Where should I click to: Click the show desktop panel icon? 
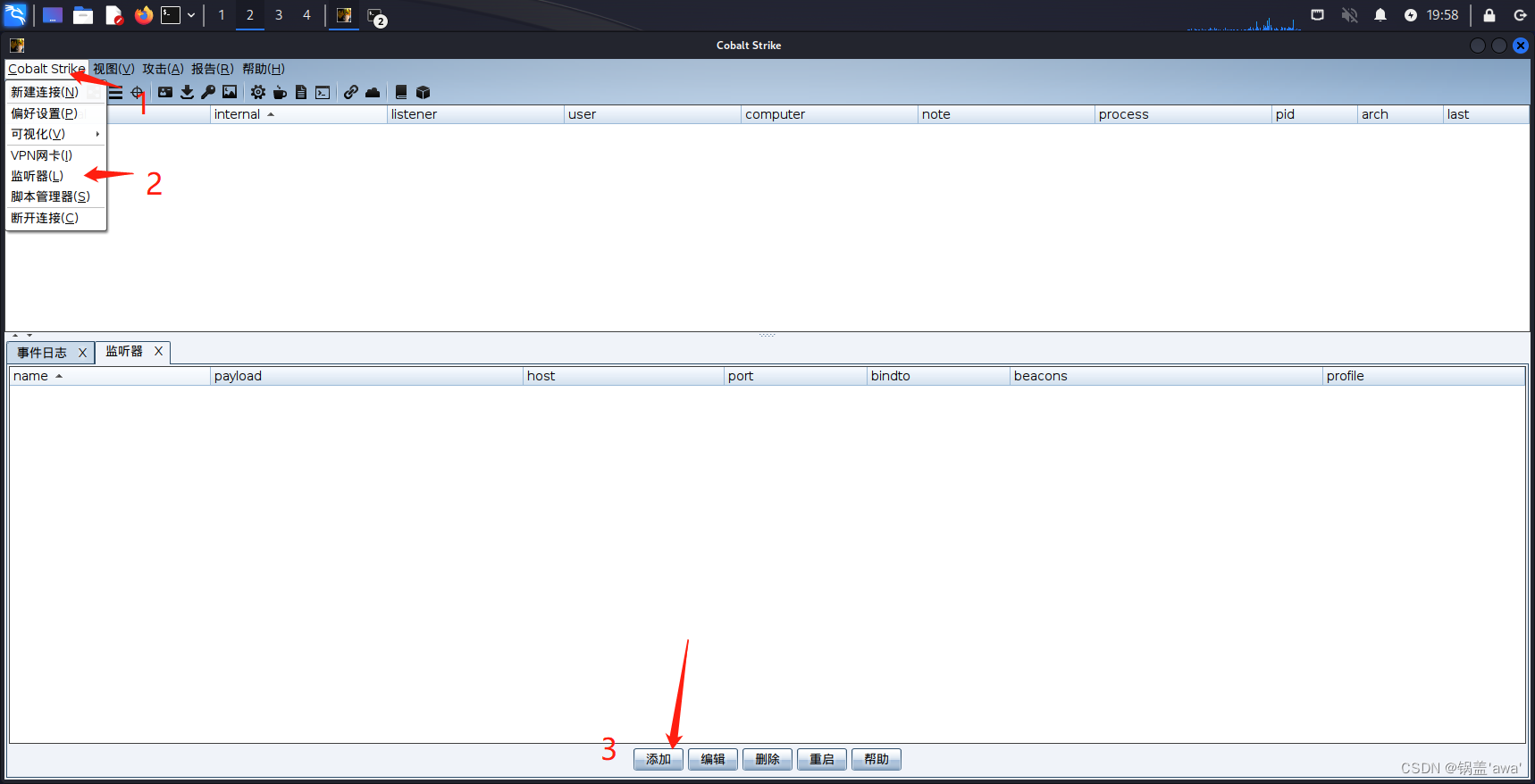click(53, 15)
